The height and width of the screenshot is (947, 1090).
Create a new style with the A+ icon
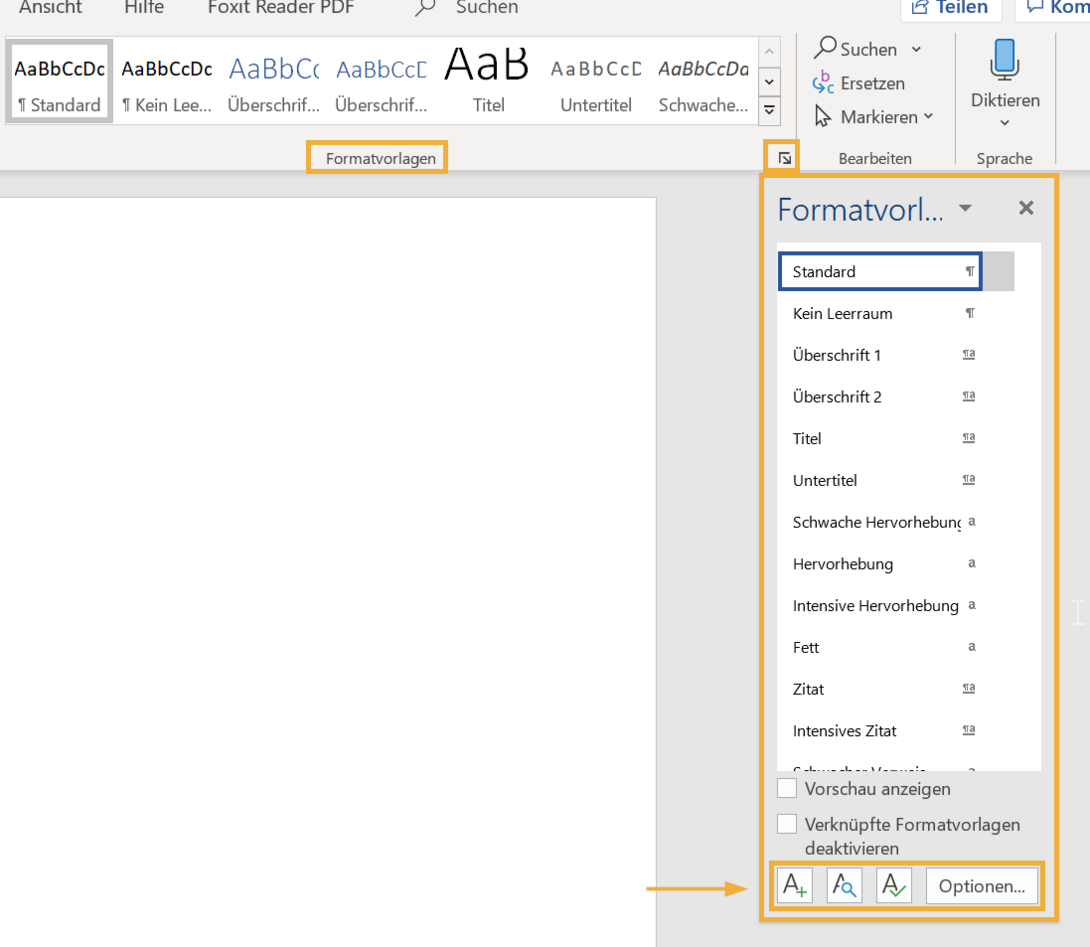[x=793, y=885]
